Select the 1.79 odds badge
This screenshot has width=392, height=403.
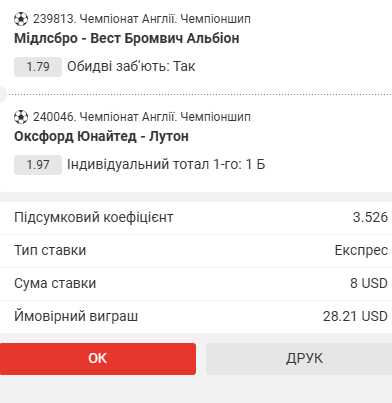[38, 67]
